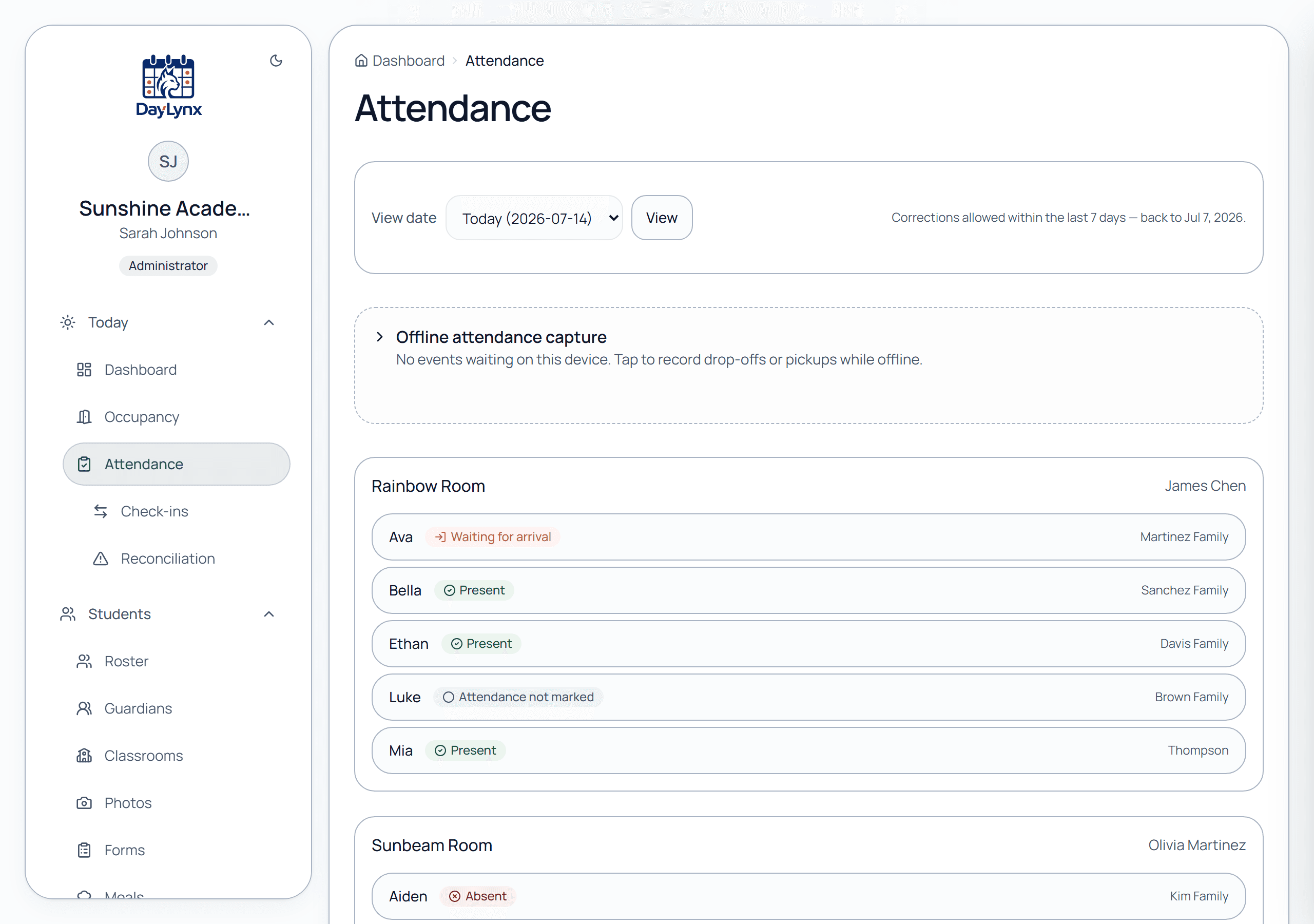Click teacher name Olivia Martinez

tap(1196, 845)
